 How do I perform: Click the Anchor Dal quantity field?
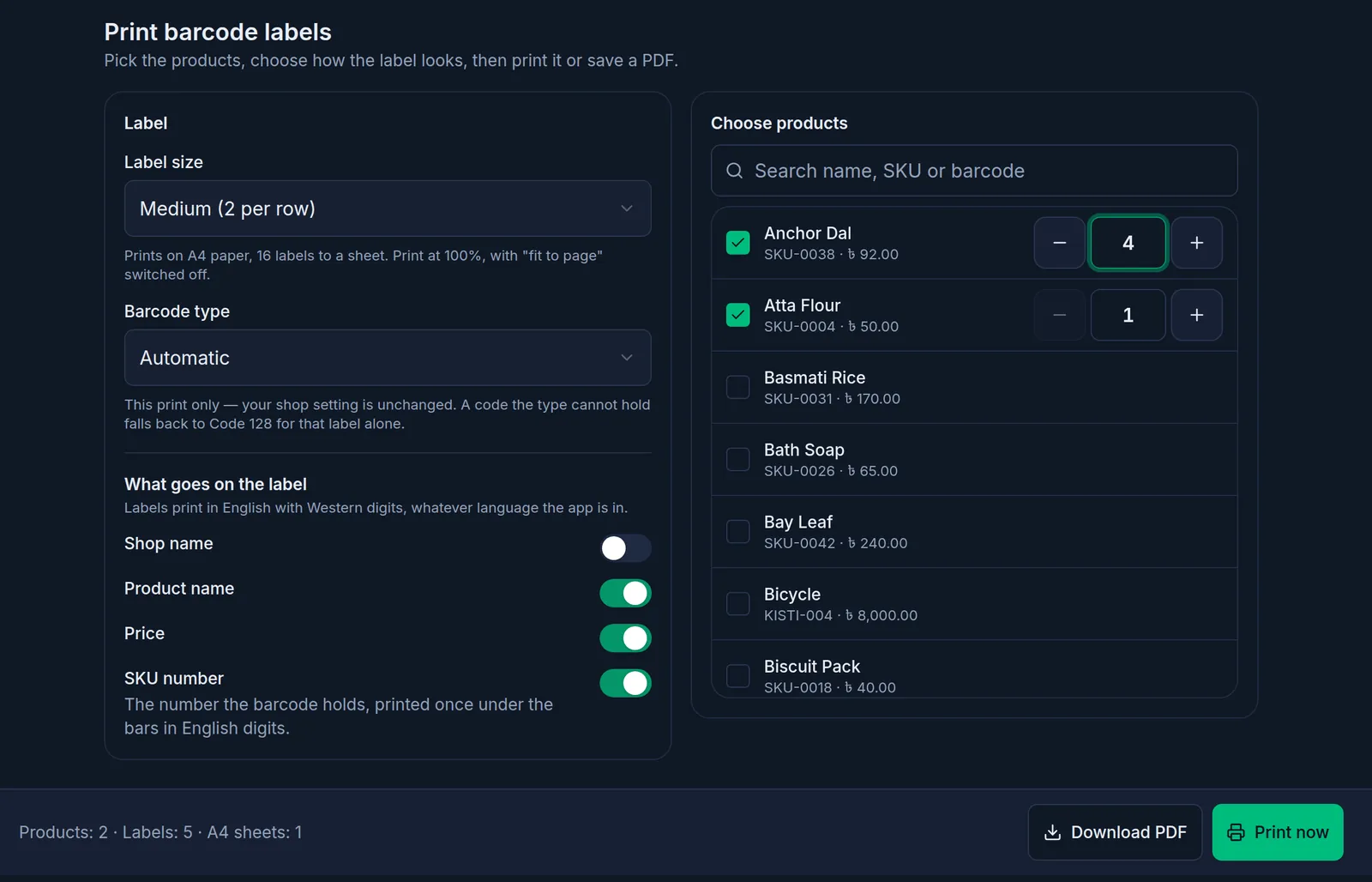(1128, 243)
